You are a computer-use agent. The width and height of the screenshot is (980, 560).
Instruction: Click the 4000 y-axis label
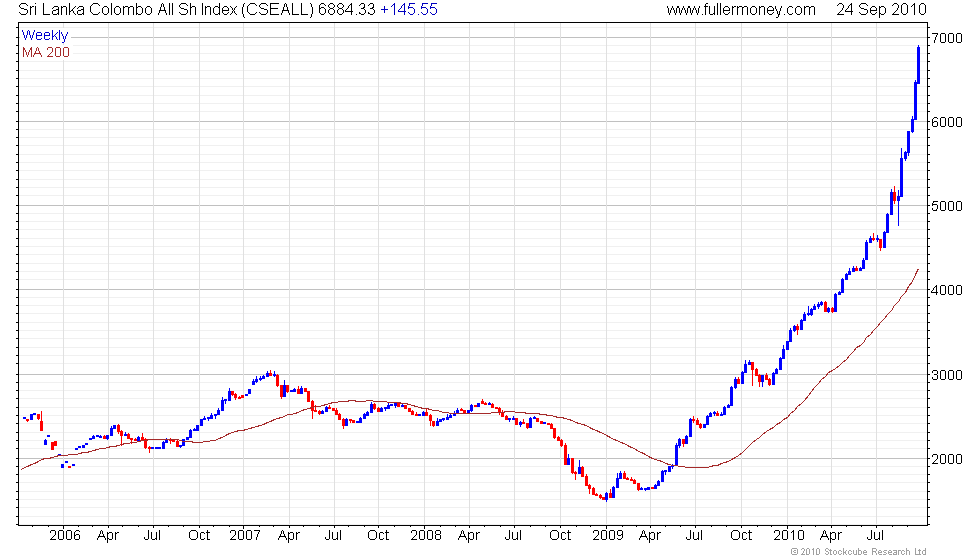pyautogui.click(x=947, y=290)
